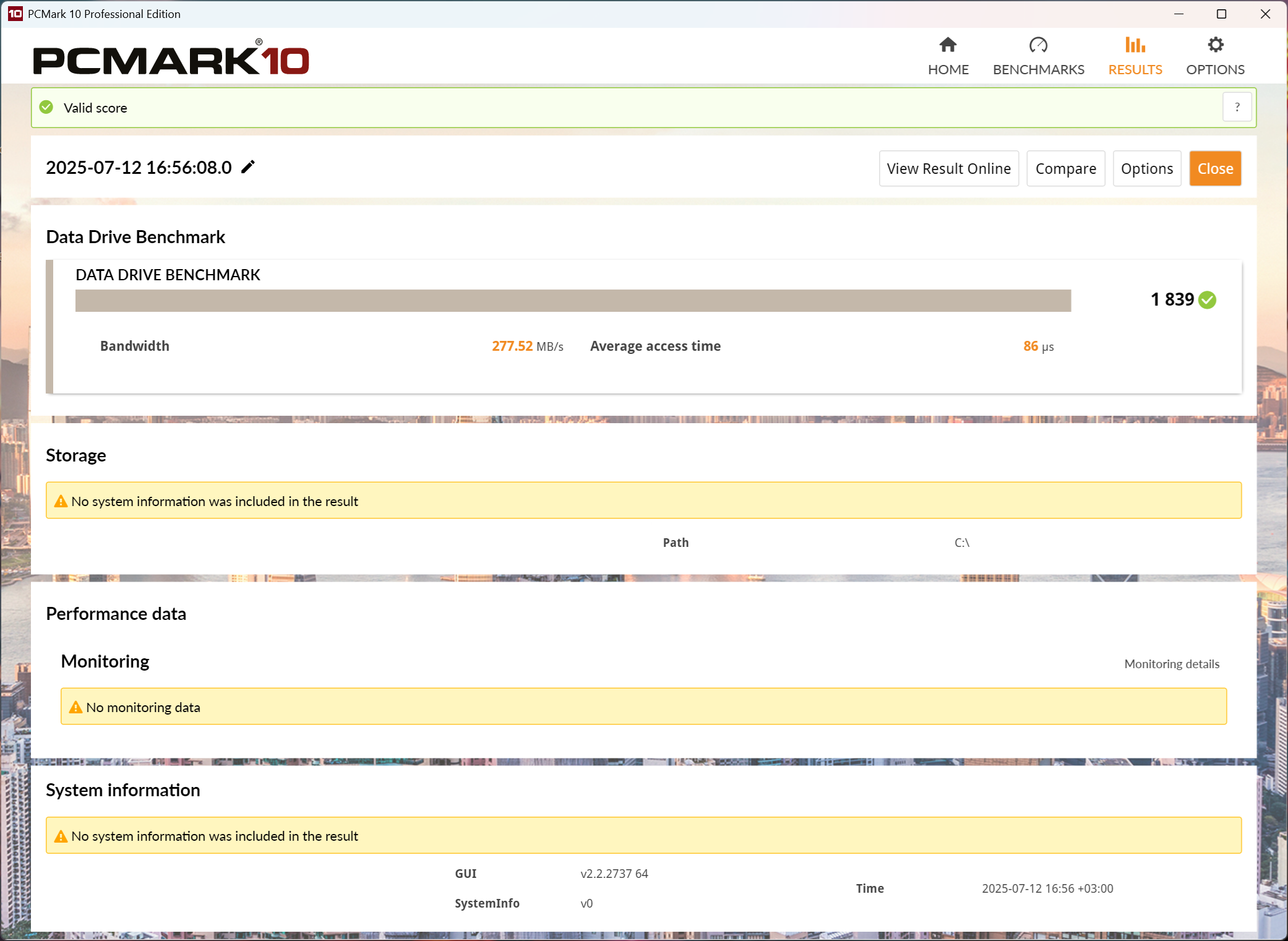The width and height of the screenshot is (1288, 941).
Task: Click the PCMARK 10 logo
Action: point(171,59)
